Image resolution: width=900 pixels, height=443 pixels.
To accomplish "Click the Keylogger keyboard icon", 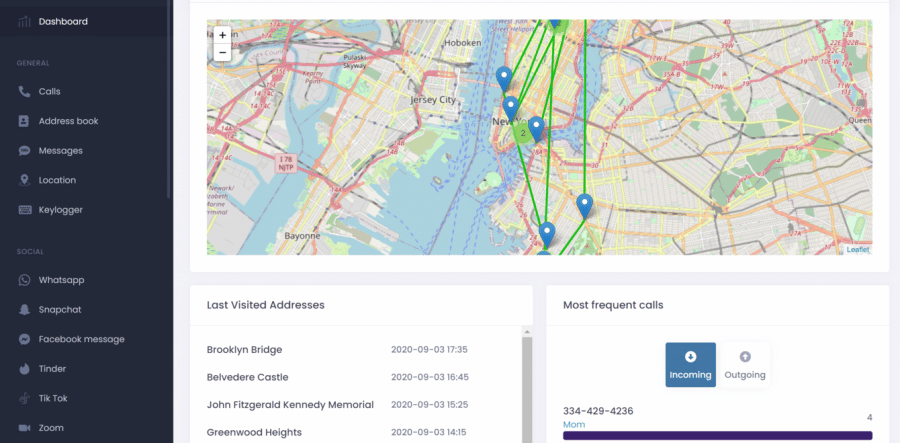I will [x=24, y=210].
